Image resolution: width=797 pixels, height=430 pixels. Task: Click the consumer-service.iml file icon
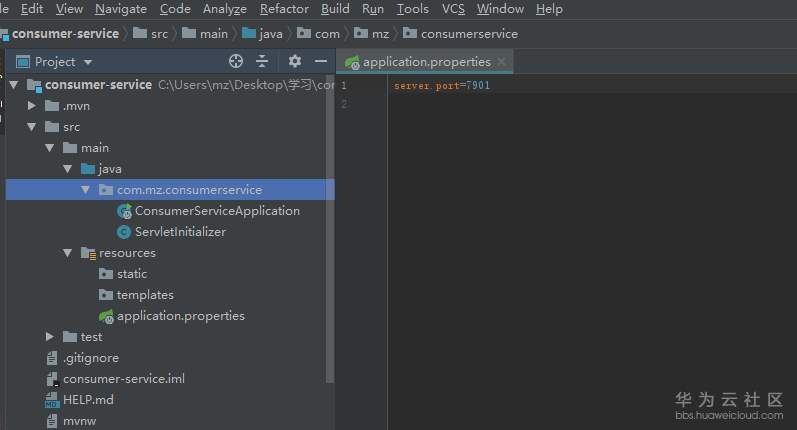[52, 379]
